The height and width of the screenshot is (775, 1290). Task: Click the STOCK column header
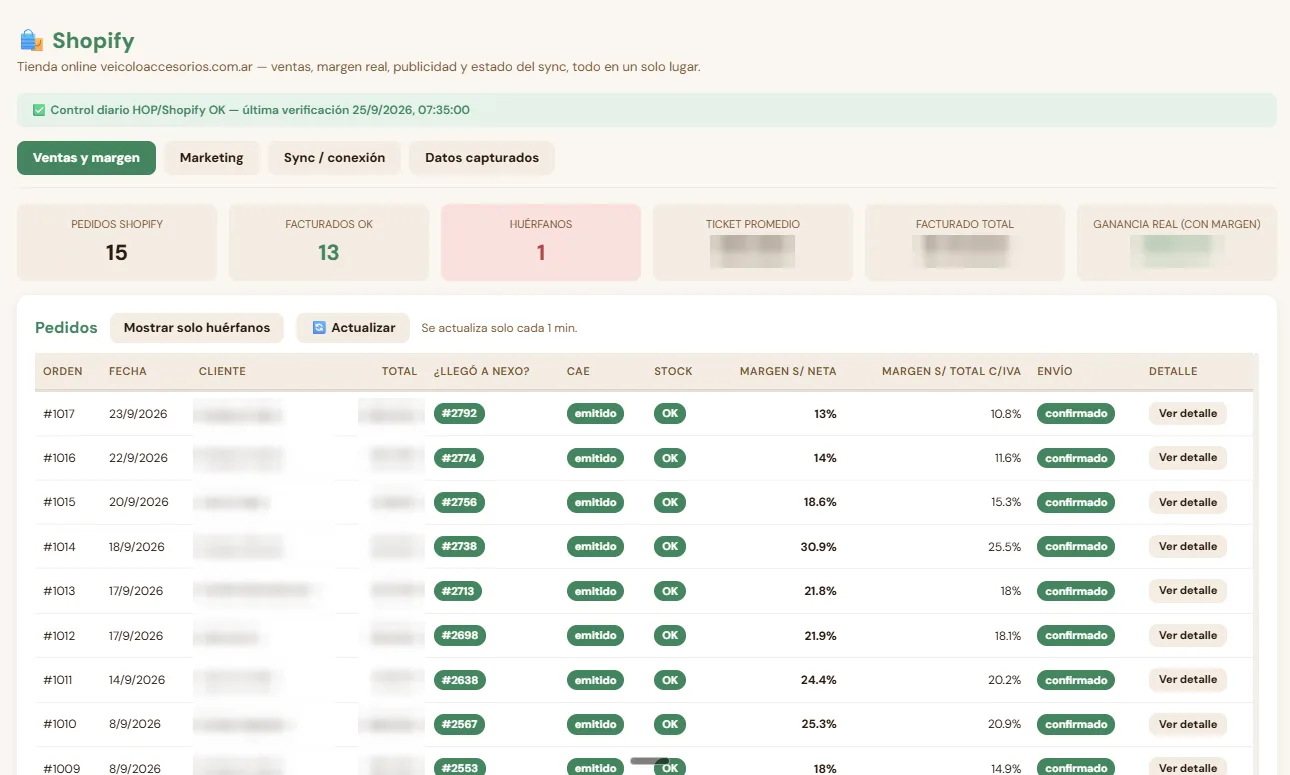point(673,371)
